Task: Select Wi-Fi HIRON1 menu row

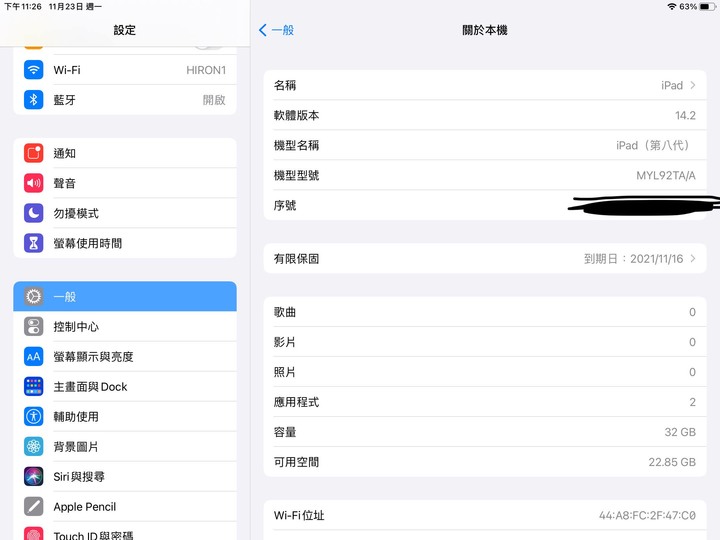Action: [x=125, y=70]
